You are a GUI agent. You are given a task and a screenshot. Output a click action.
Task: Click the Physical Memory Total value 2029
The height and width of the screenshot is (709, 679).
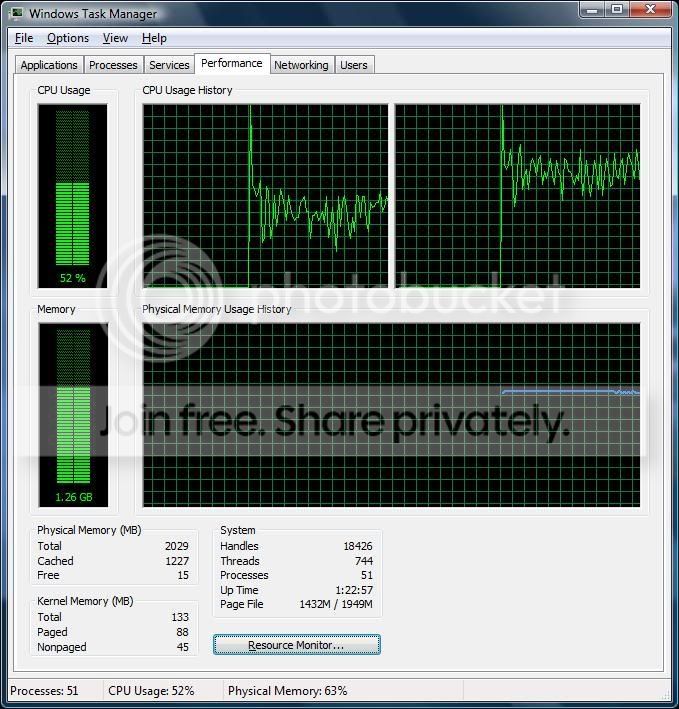click(176, 546)
